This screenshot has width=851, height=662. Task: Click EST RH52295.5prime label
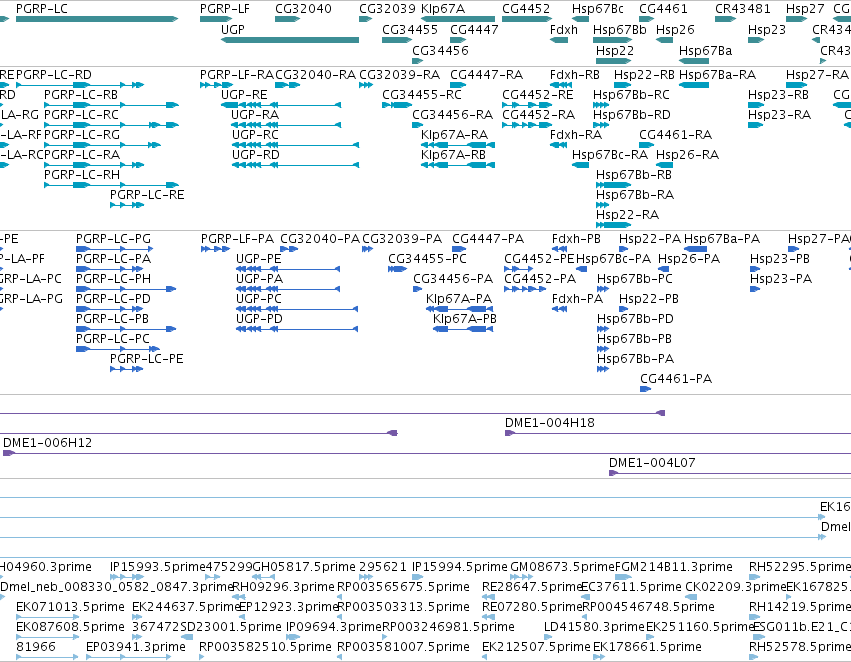tap(800, 568)
